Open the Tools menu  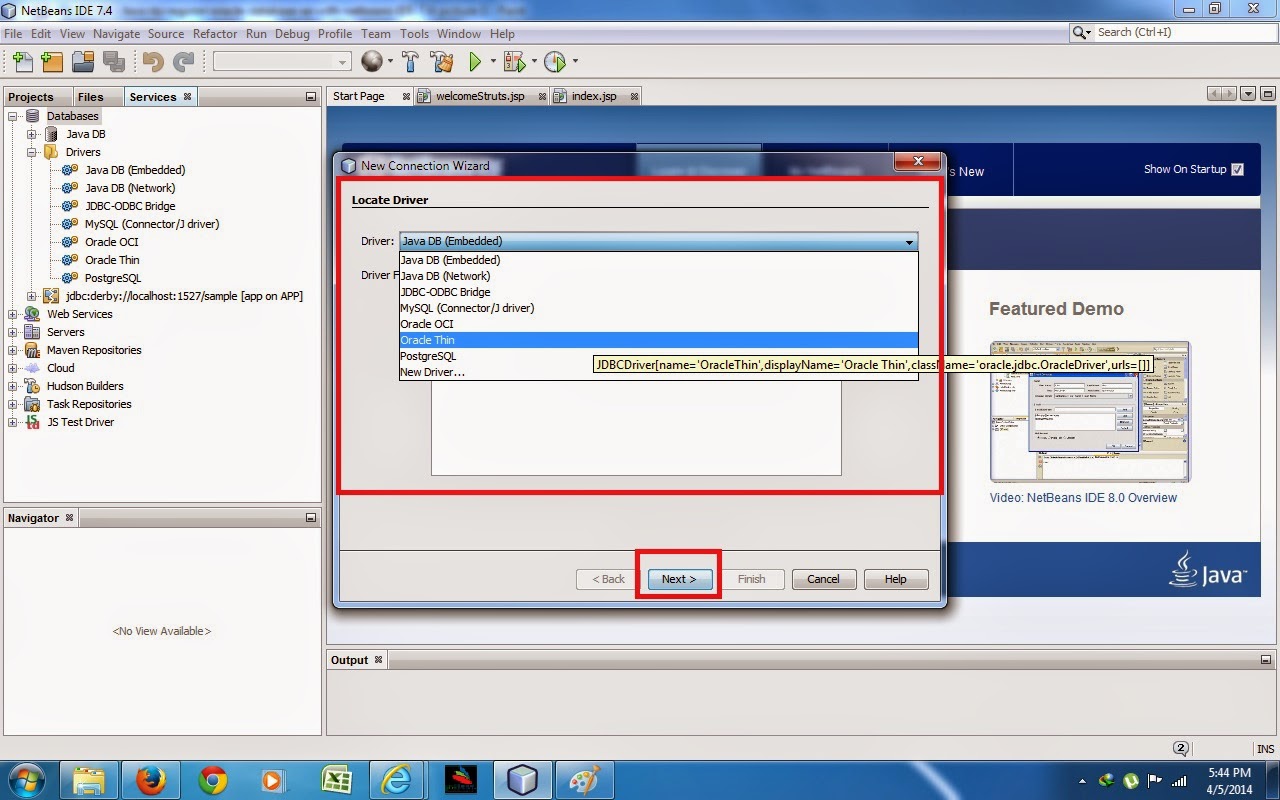(414, 34)
